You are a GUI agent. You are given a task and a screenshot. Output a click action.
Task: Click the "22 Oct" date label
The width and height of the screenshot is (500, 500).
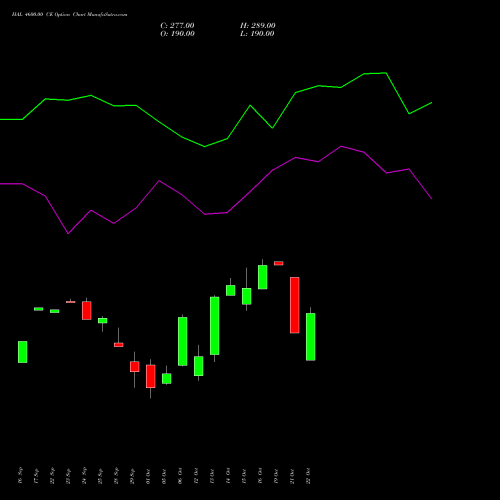[x=308, y=476]
